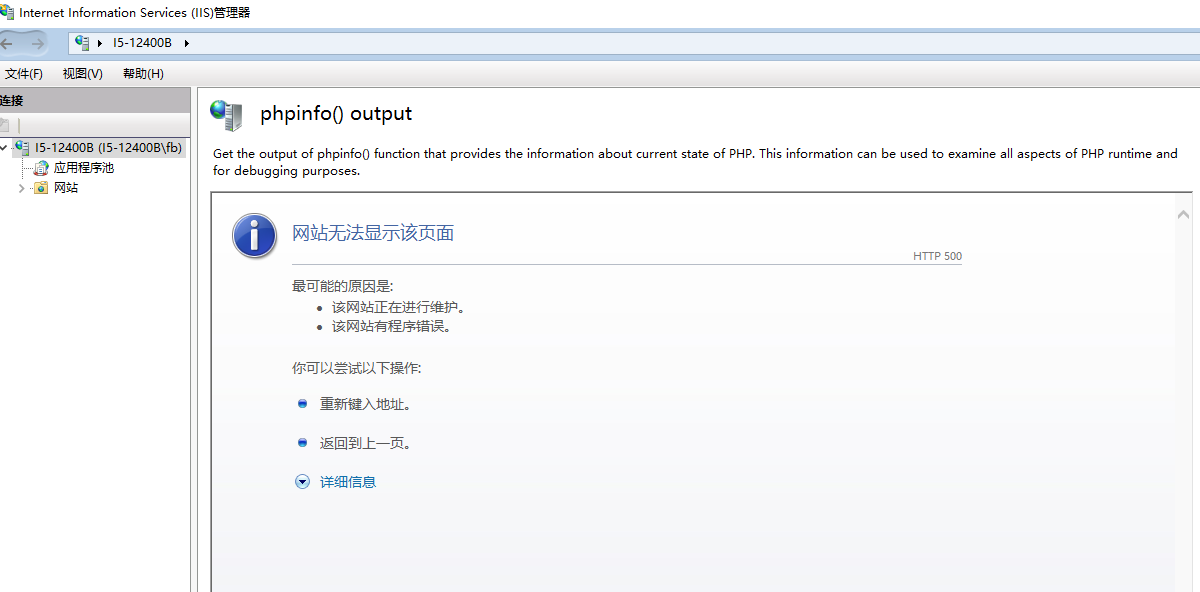
Task: Open dropdown arrow after I5-12400B breadcrumb
Action: tap(187, 43)
